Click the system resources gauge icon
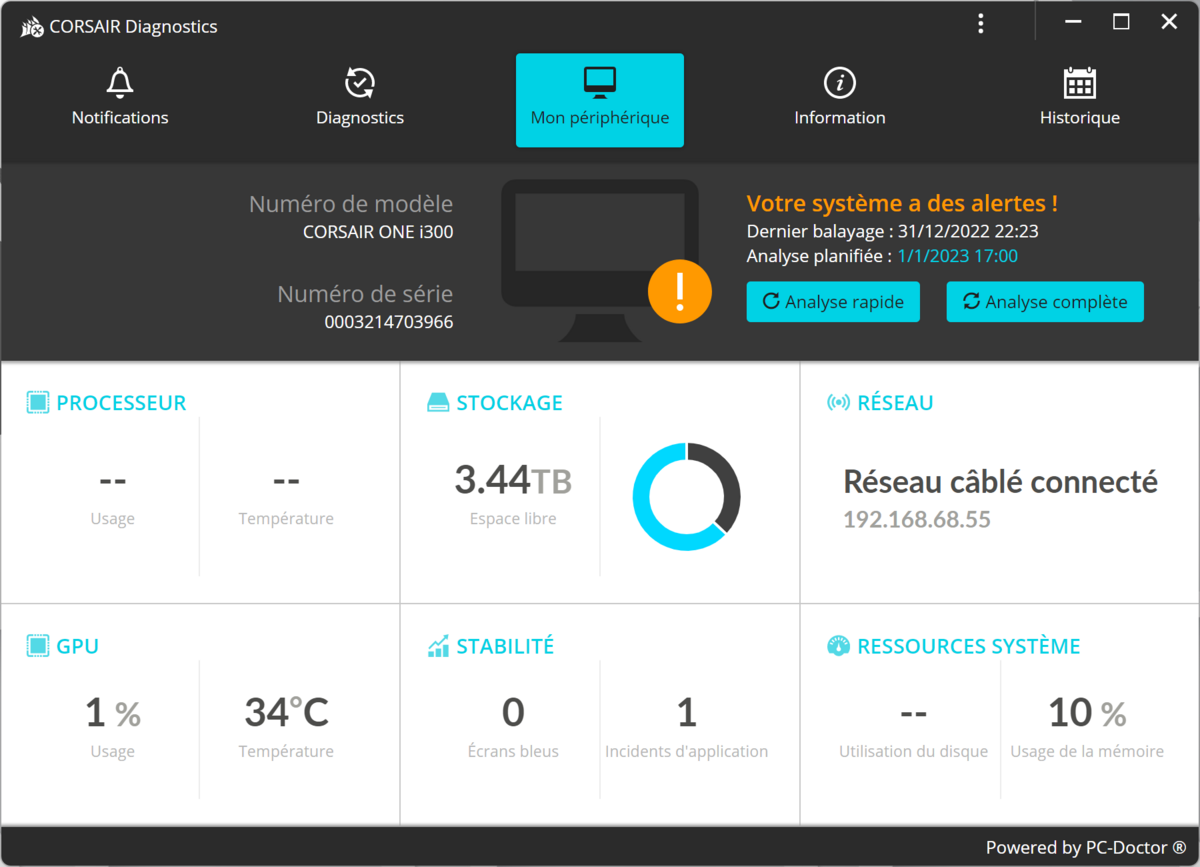Screen dimensions: 1200x867 (x=838, y=646)
